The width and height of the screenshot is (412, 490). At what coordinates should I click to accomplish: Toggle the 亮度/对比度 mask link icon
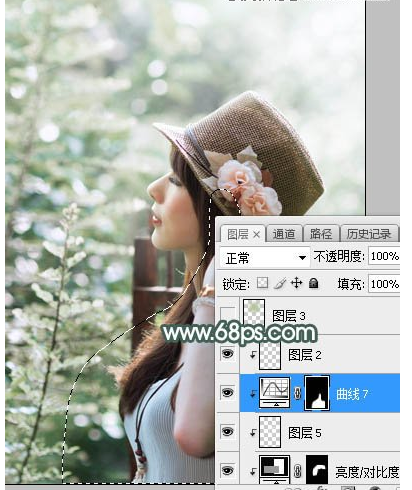(297, 471)
